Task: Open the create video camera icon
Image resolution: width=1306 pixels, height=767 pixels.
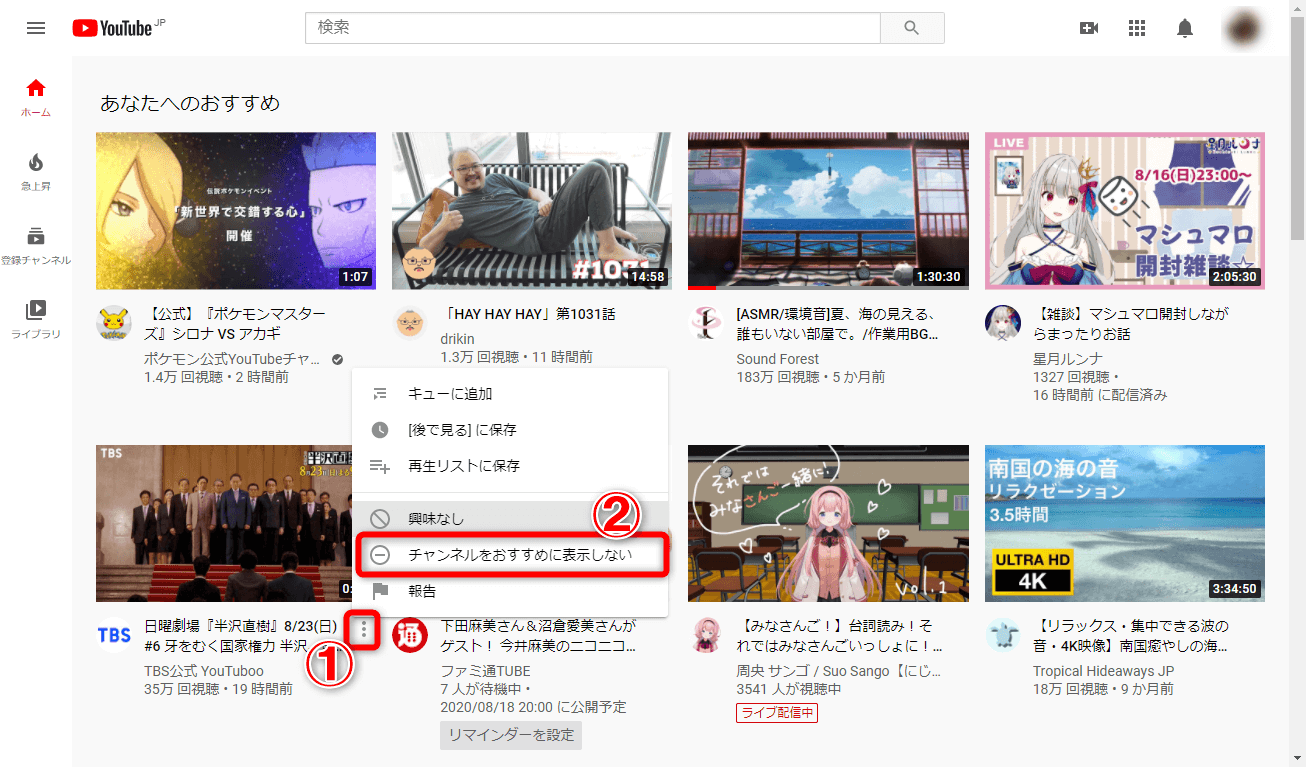Action: coord(1089,28)
